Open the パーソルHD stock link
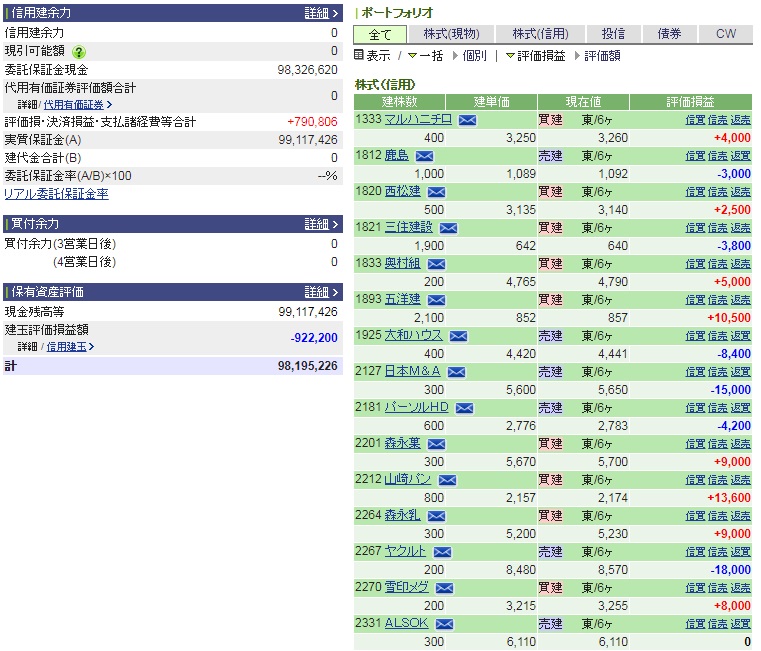This screenshot has height=651, width=761. [416, 407]
